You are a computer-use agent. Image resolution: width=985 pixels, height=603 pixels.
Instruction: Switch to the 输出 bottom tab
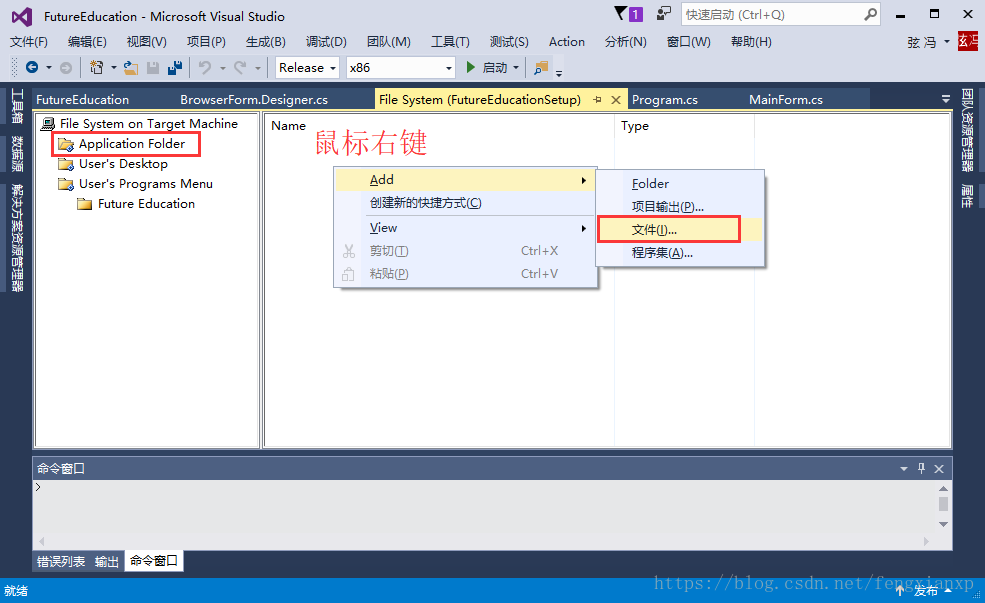pos(107,562)
